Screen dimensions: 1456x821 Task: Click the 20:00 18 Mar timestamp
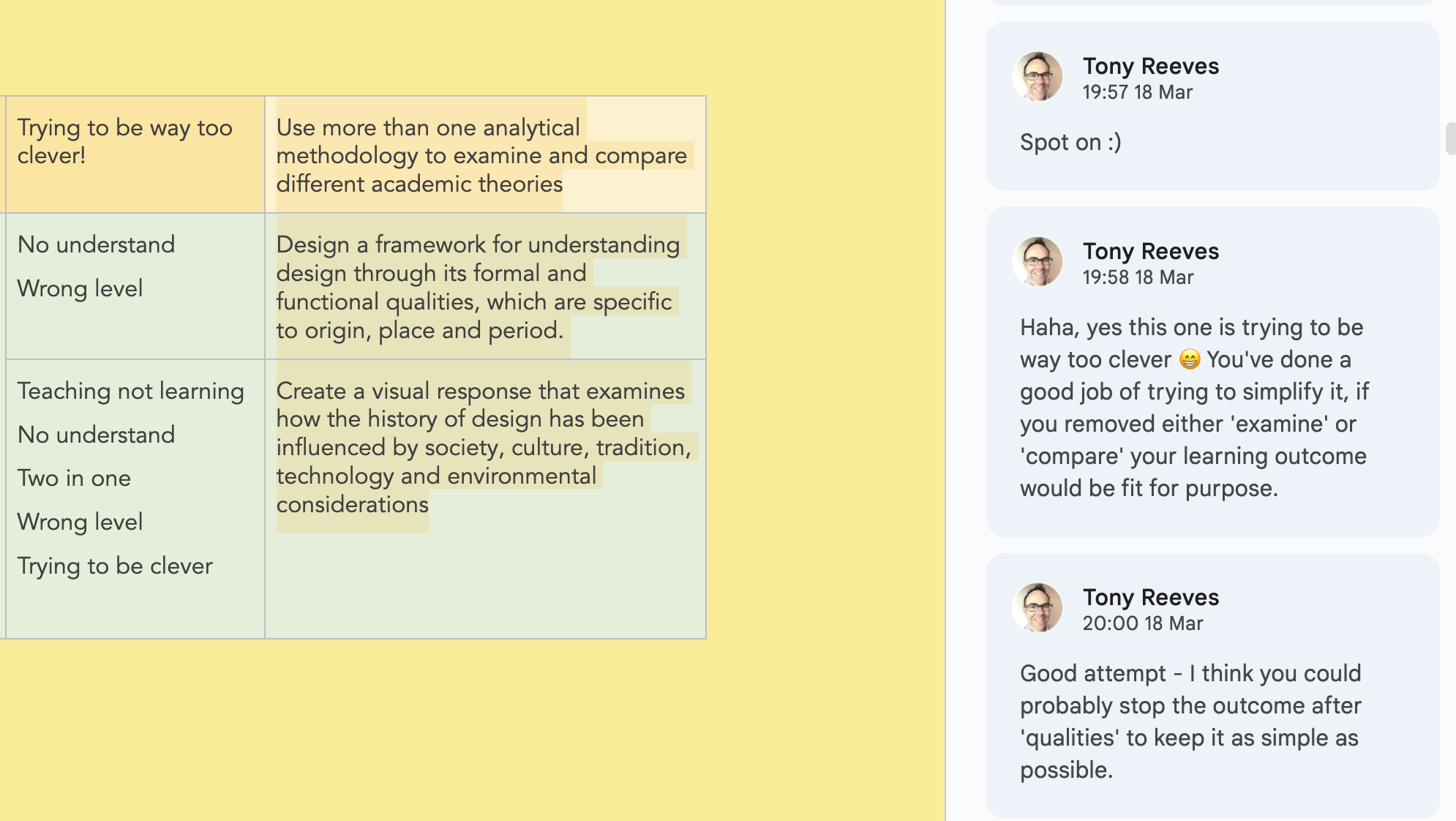pos(1143,623)
